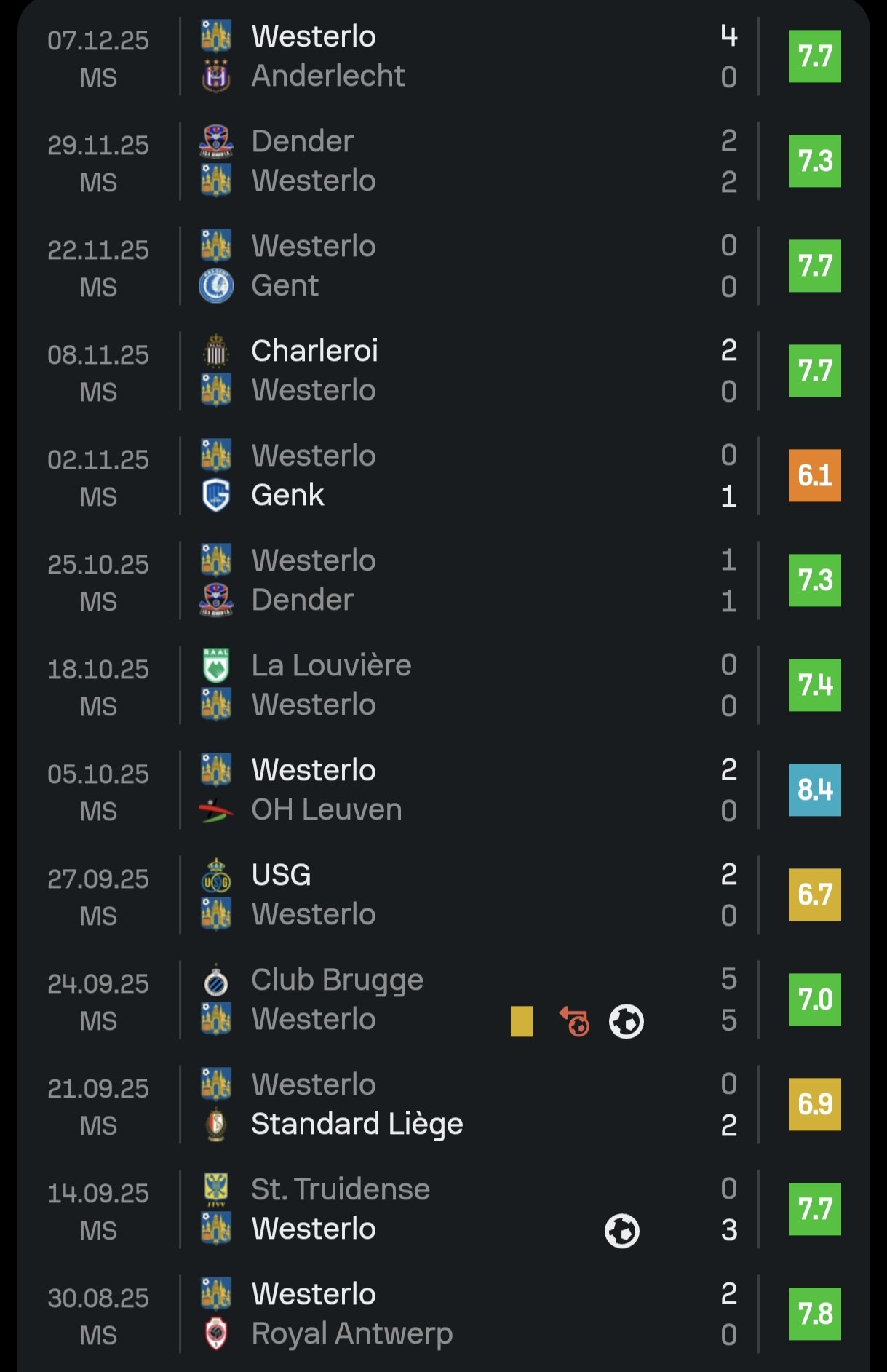The width and height of the screenshot is (887, 1372).
Task: Open the Royal Antwerp team name
Action: [351, 1334]
